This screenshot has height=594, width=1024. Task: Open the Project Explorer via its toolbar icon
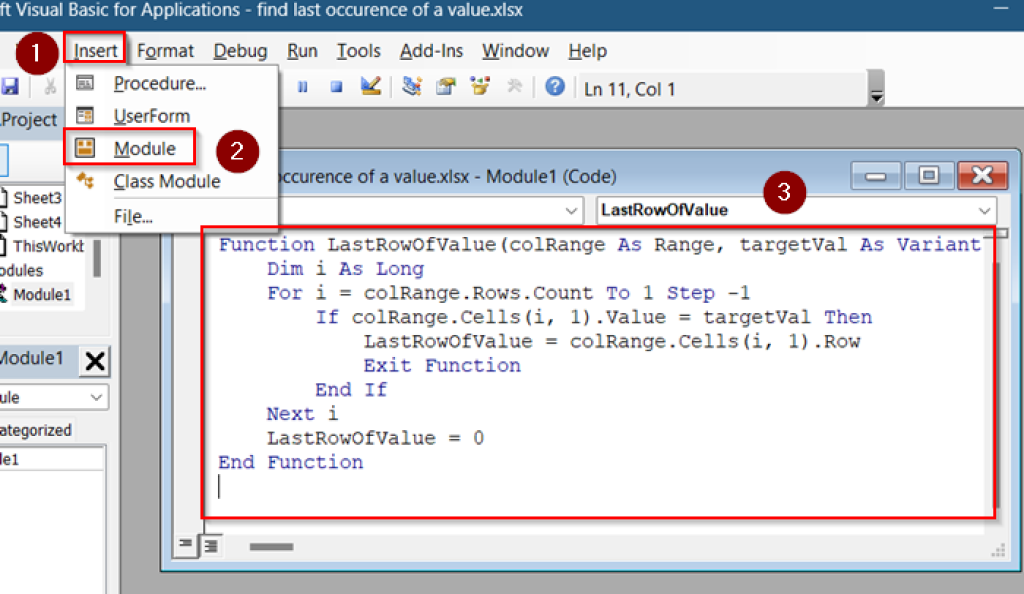[412, 87]
